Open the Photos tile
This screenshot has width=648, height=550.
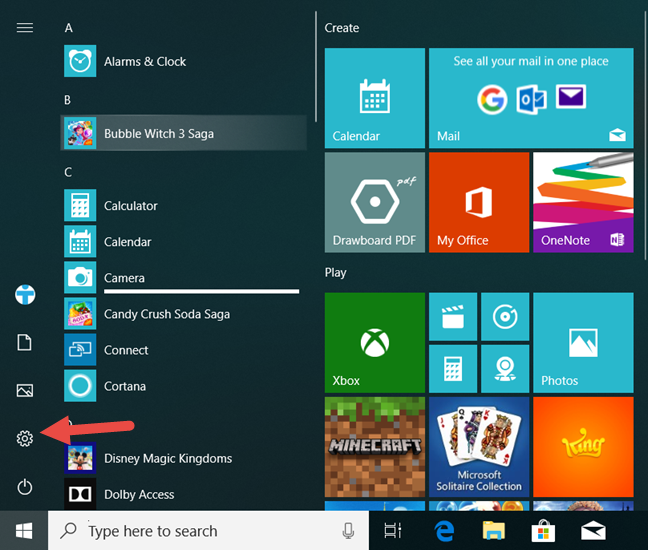coord(583,343)
